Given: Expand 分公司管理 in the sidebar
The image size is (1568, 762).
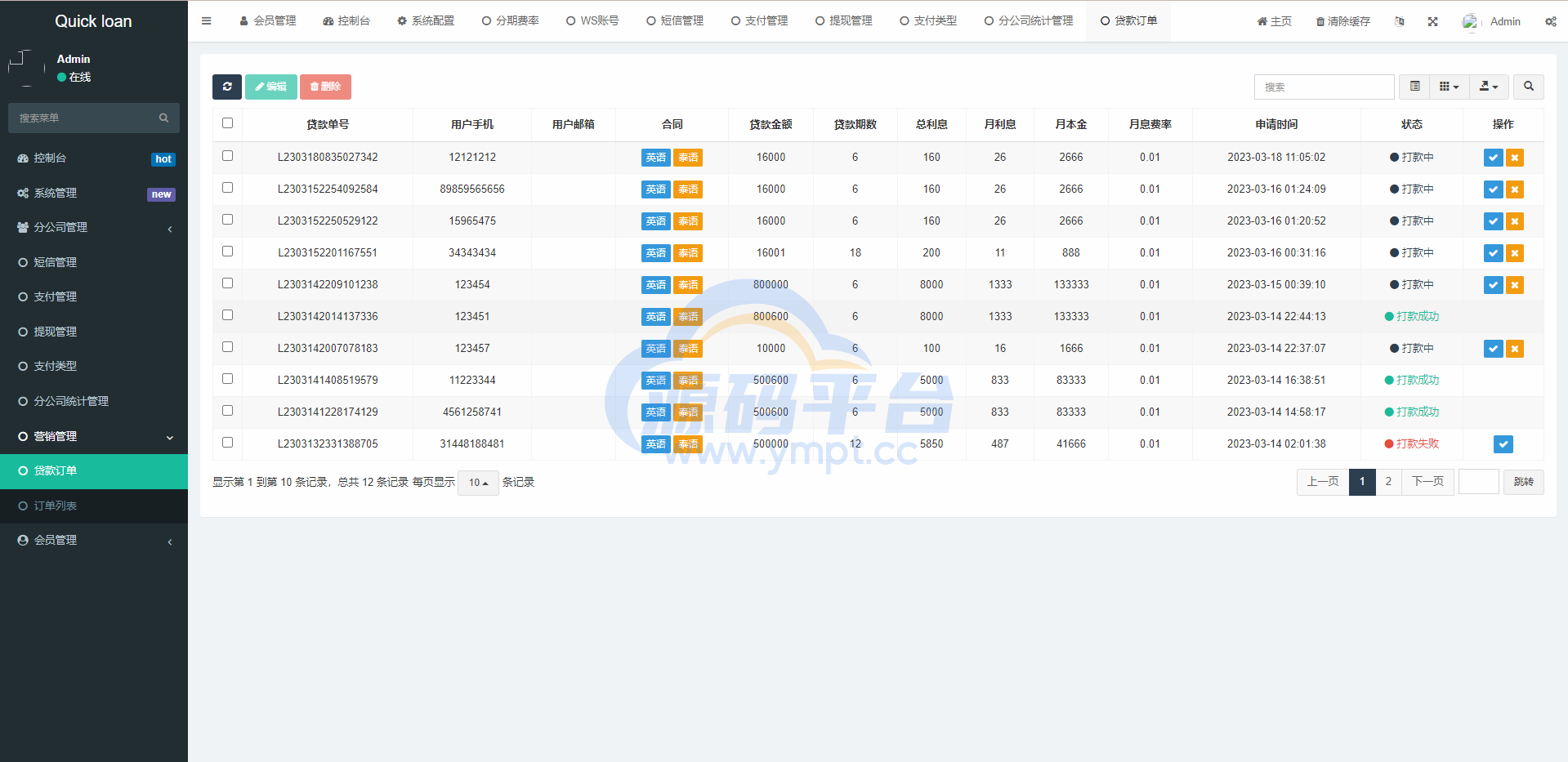Looking at the screenshot, I should coord(94,227).
